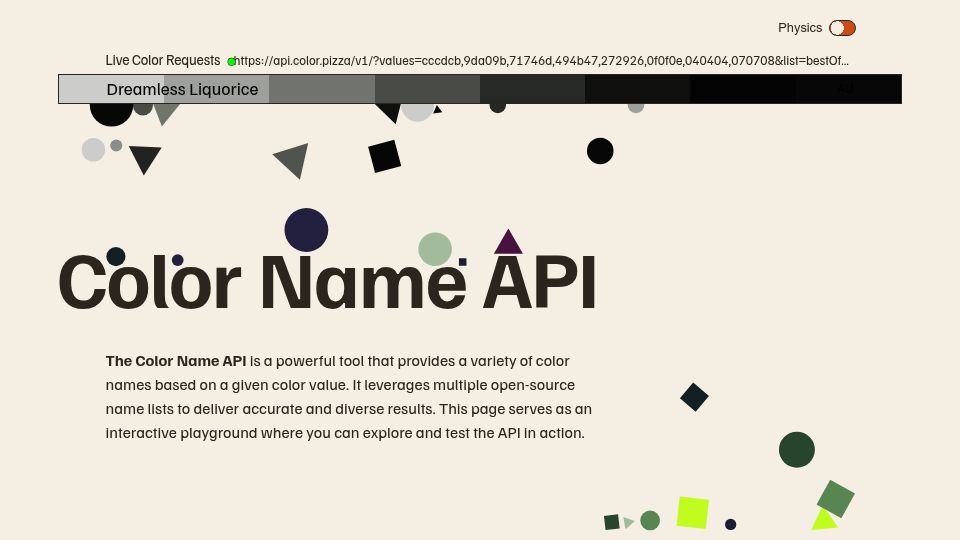Screen dimensions: 960x540
Task: Click the "Live Color Requests" label
Action: [x=163, y=61]
